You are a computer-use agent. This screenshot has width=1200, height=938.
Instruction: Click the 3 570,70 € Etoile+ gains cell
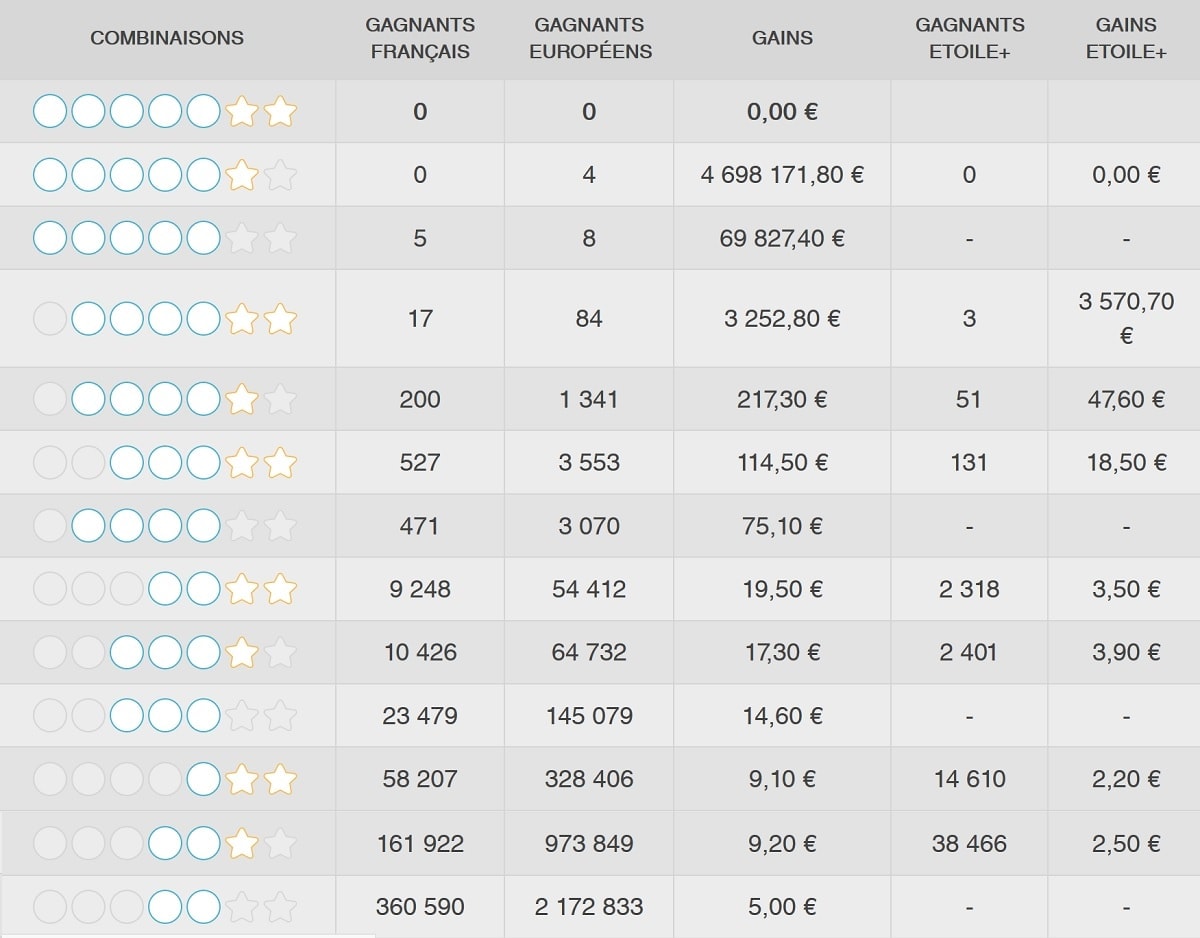tap(1126, 318)
